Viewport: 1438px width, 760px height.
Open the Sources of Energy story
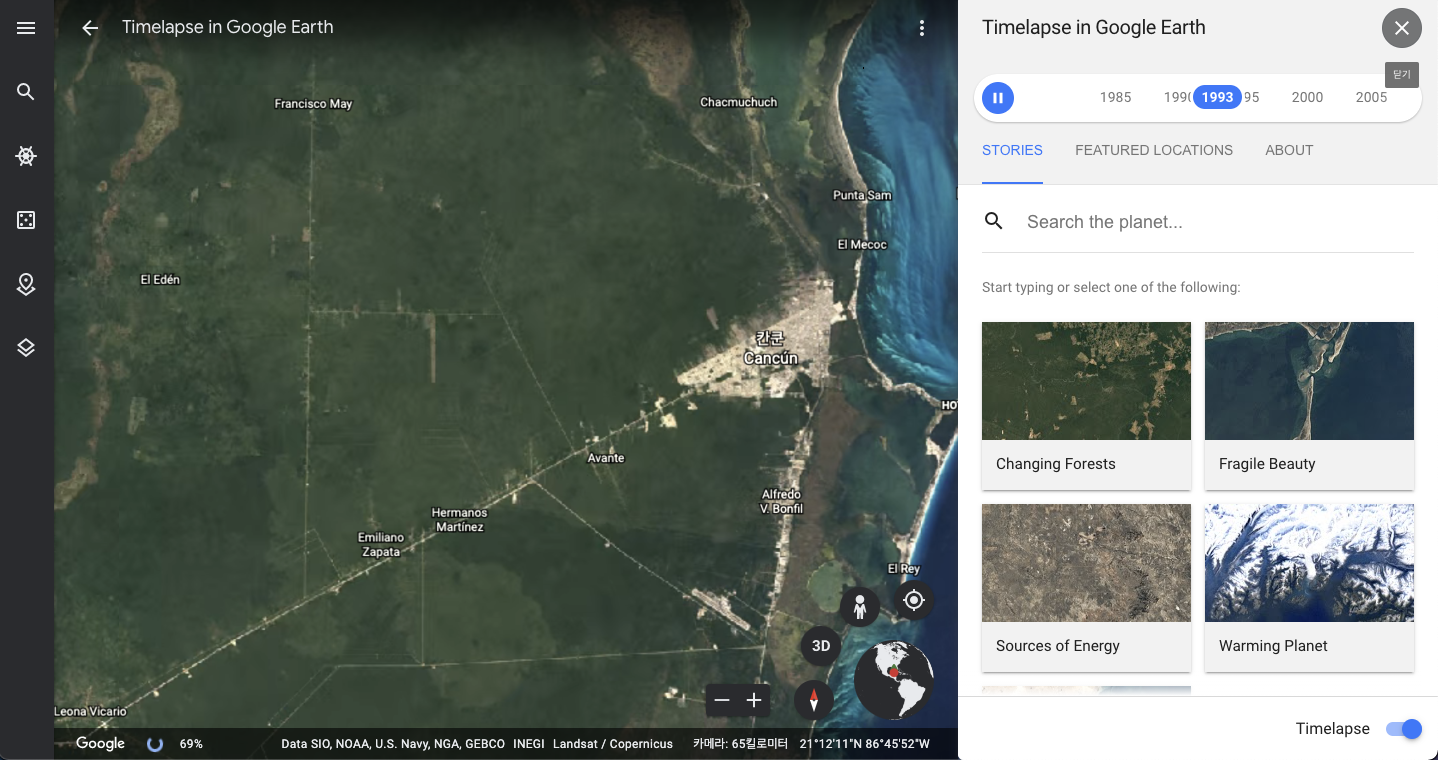pyautogui.click(x=1086, y=587)
